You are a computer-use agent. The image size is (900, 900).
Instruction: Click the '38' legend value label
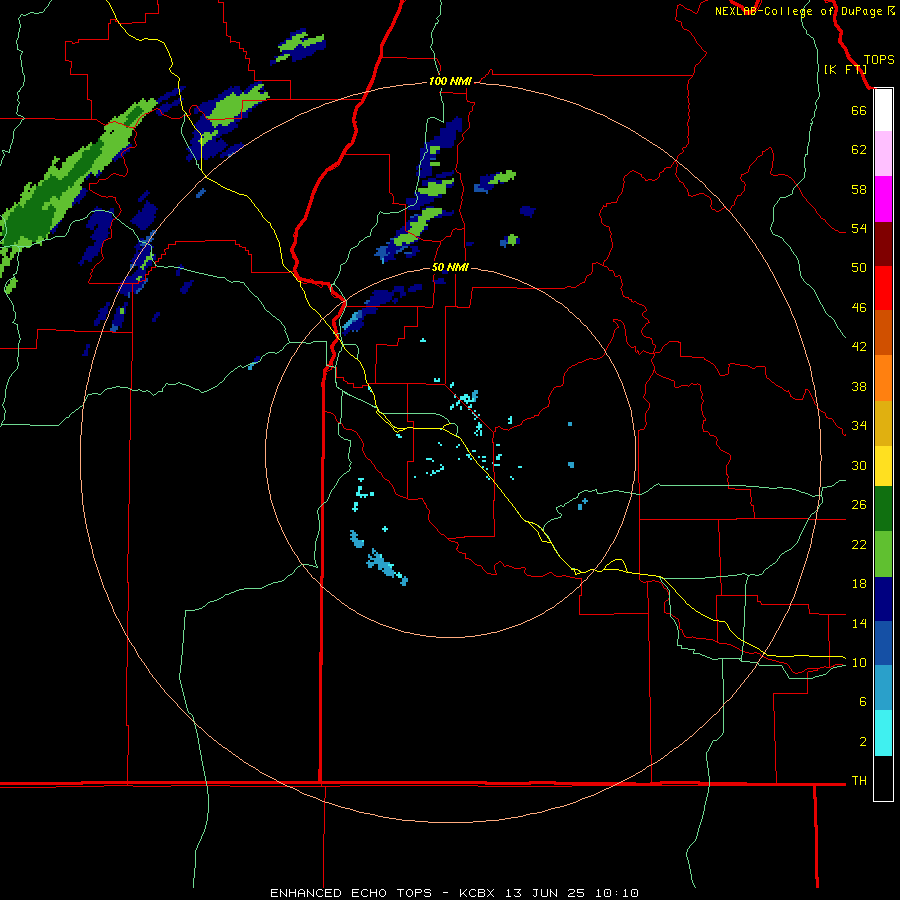(x=859, y=387)
